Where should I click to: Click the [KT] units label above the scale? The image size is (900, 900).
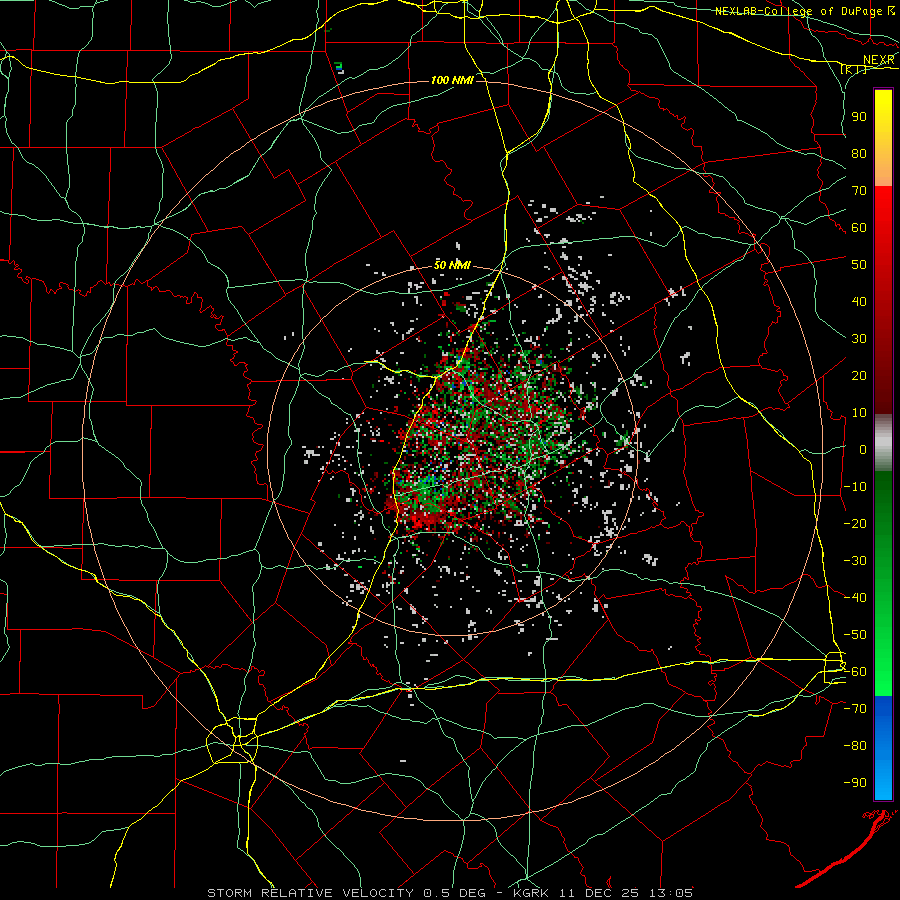tap(854, 70)
